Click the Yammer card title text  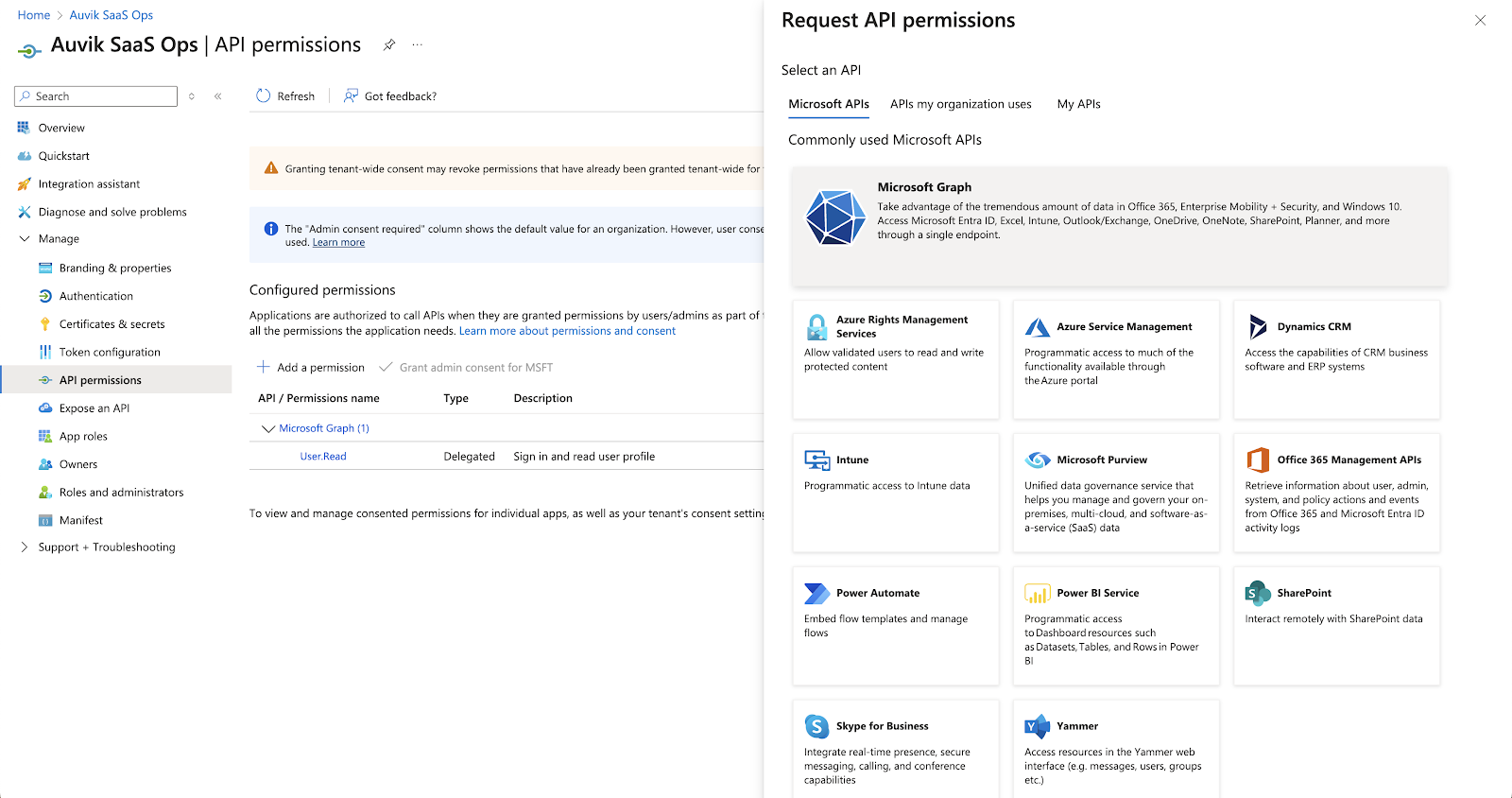pyautogui.click(x=1077, y=726)
